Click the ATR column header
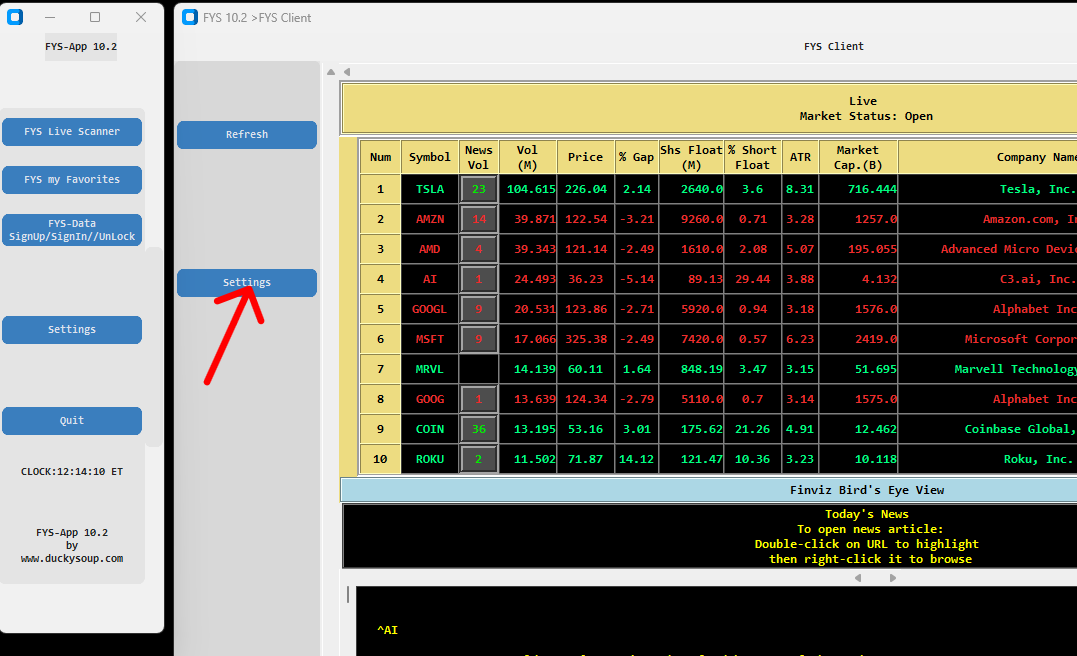1077x656 pixels. [x=800, y=157]
